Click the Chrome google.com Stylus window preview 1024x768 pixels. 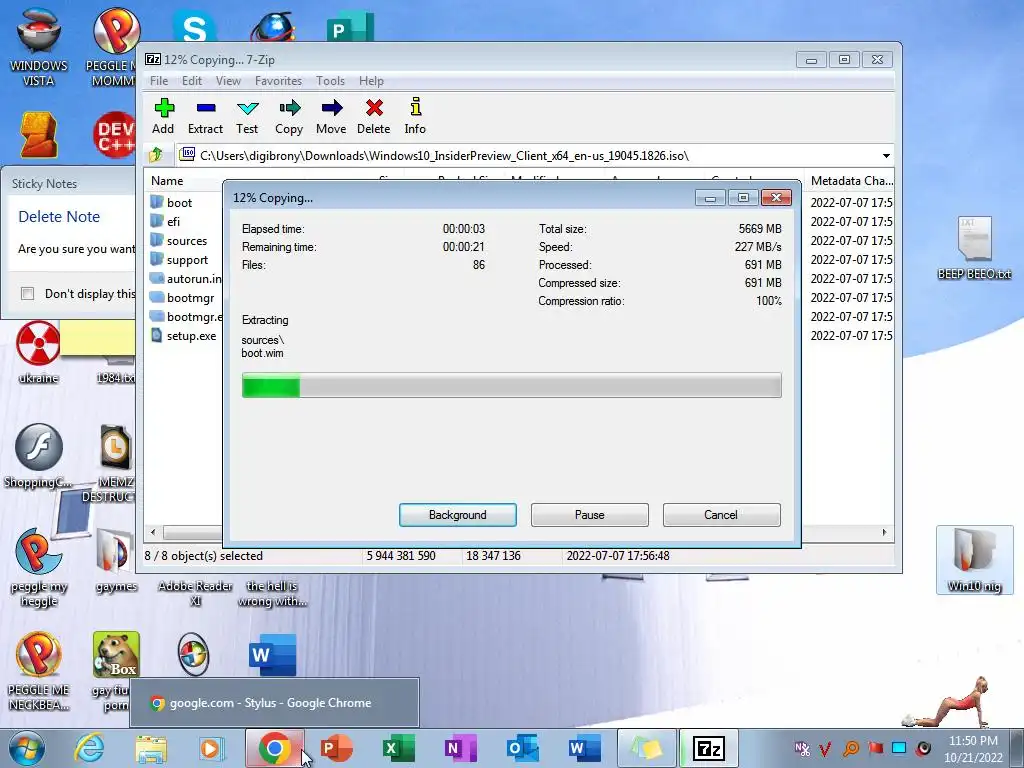274,703
